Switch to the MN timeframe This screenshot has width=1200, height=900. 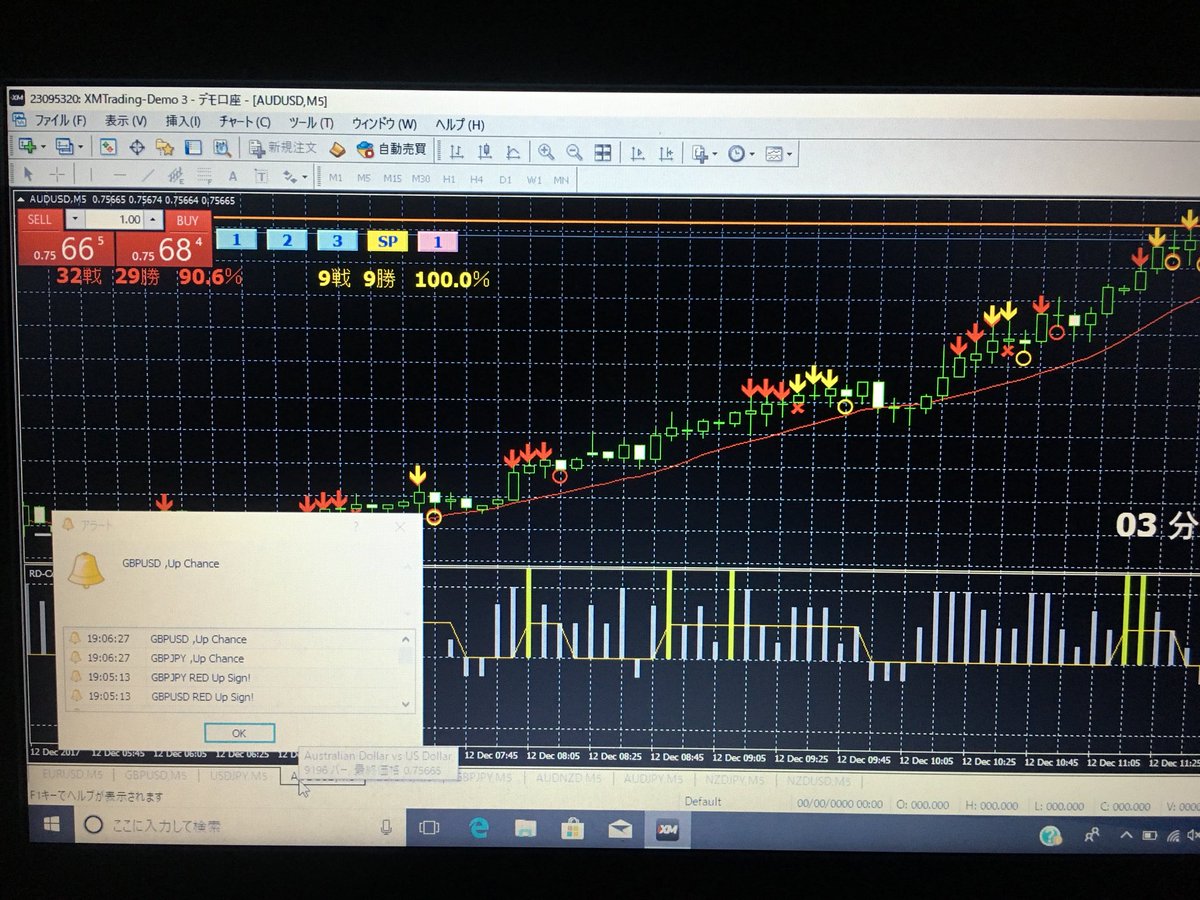point(562,180)
